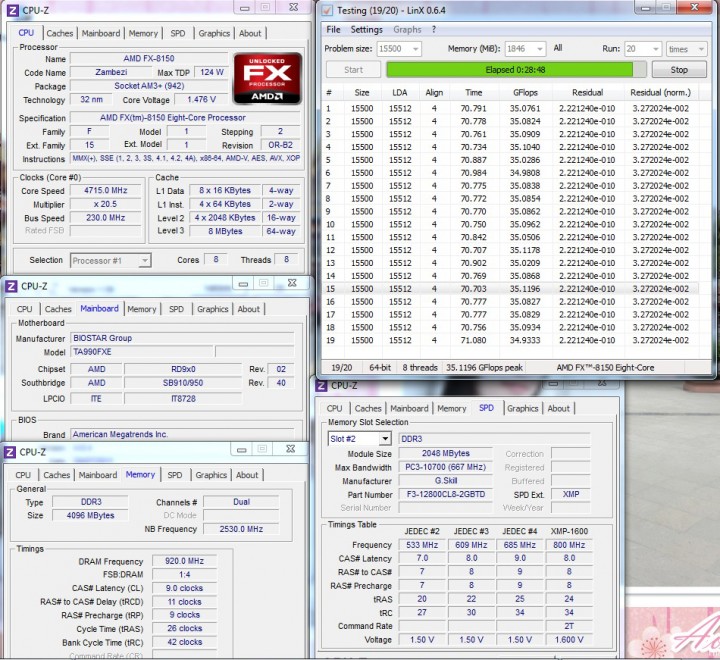Select result row 15 with 35.1196 GFlops
Viewport: 720px width, 660px height.
tap(510, 289)
